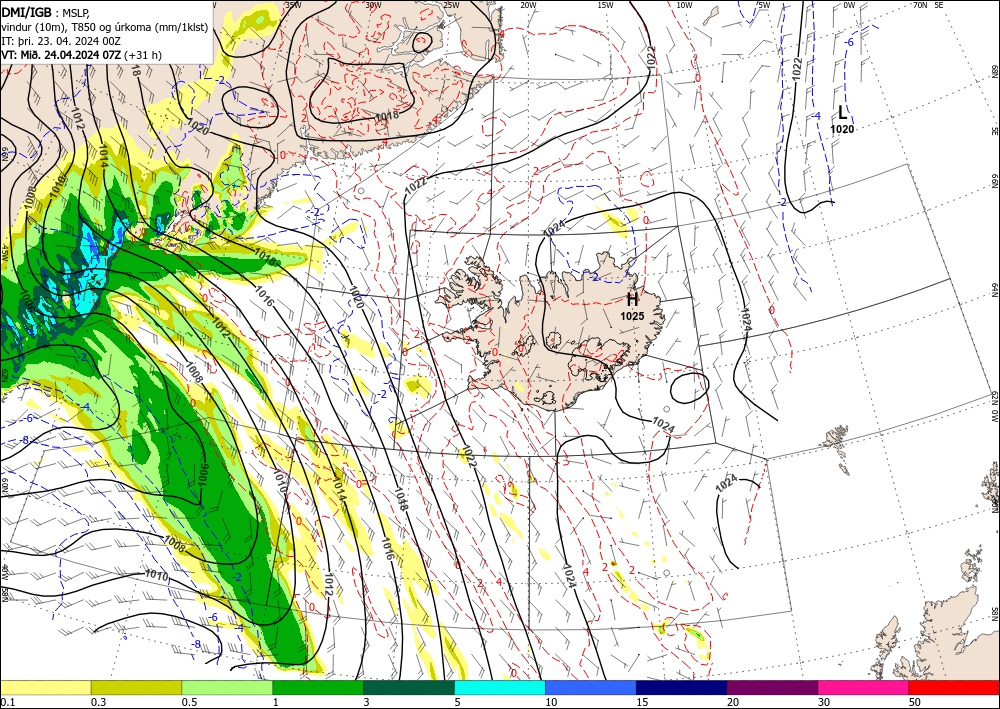Viewport: 1000px width, 709px height.
Task: Click the '15' legend scale value
Action: 642,702
